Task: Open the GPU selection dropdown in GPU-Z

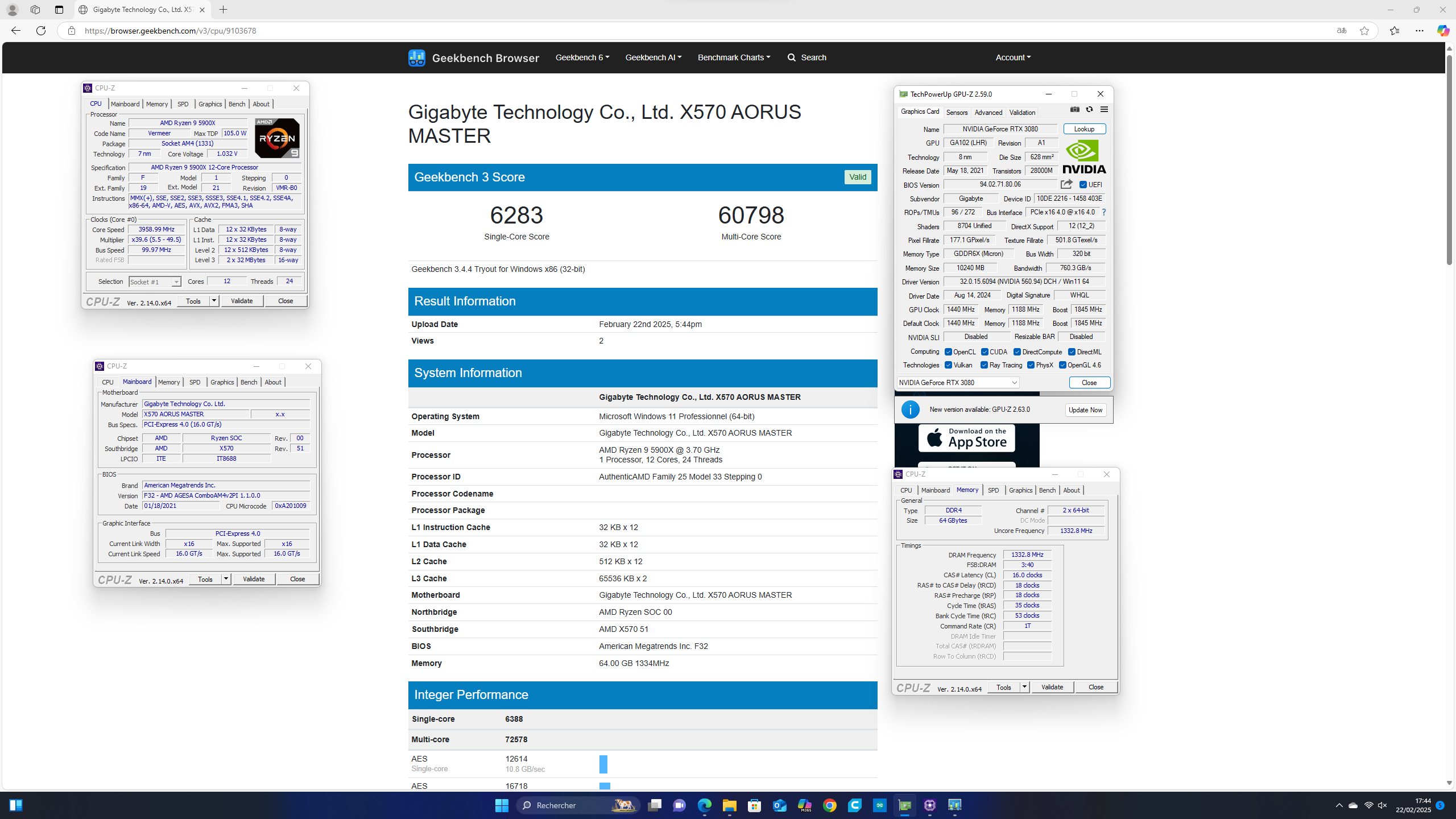Action: 958,383
